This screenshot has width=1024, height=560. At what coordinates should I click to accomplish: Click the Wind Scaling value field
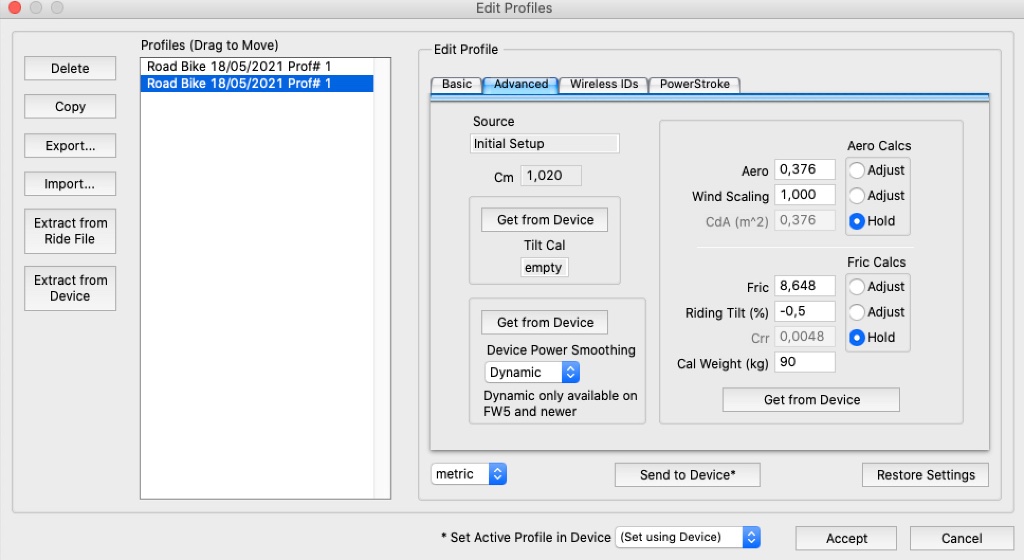tap(805, 194)
